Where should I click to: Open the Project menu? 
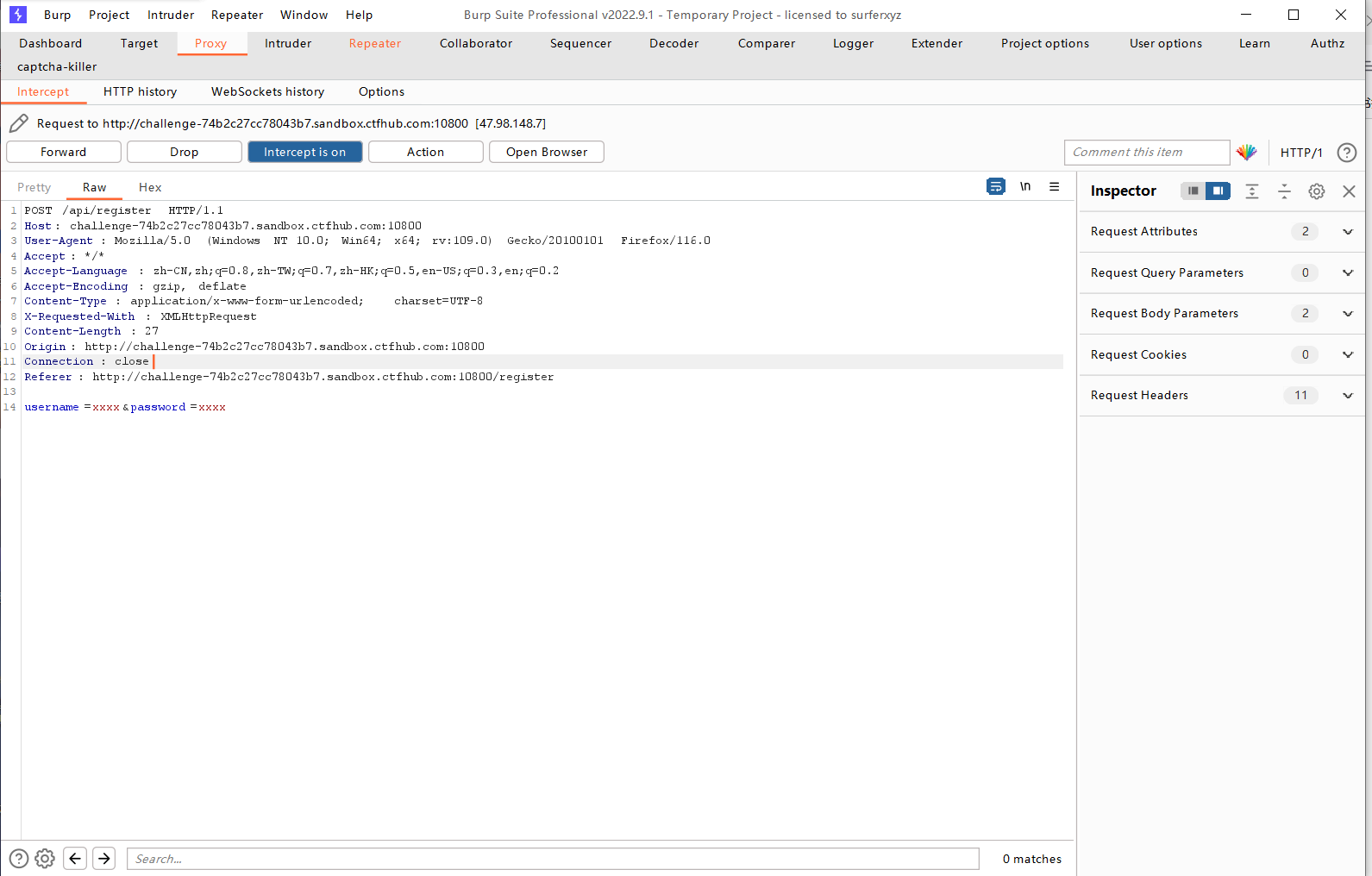(110, 15)
